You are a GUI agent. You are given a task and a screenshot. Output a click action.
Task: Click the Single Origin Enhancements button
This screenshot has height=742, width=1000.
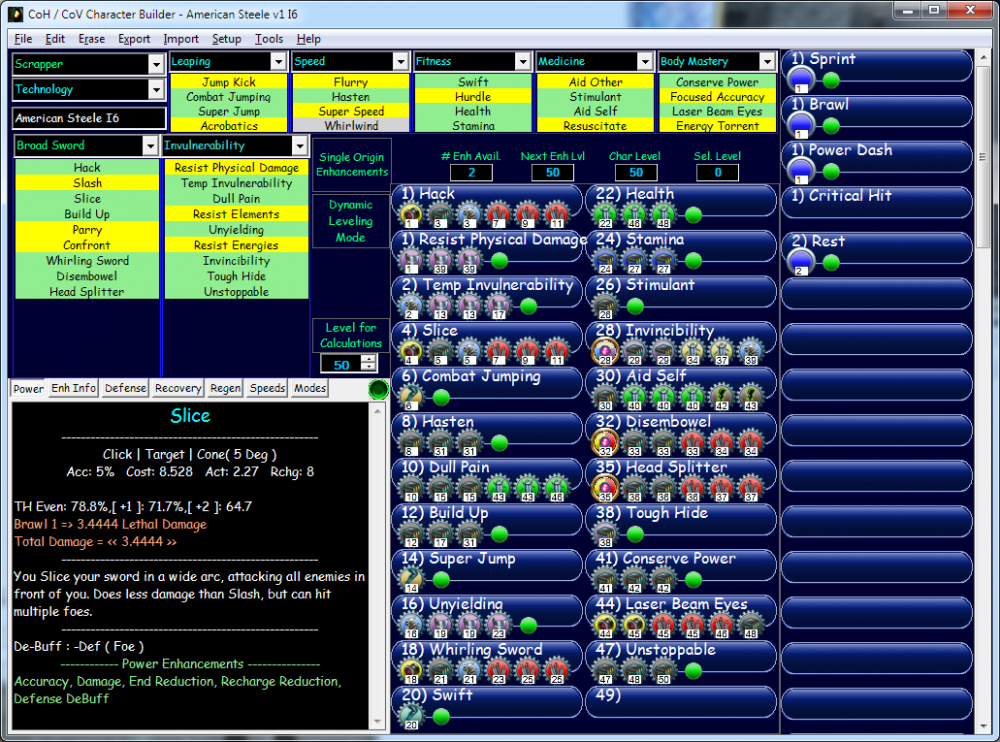351,165
